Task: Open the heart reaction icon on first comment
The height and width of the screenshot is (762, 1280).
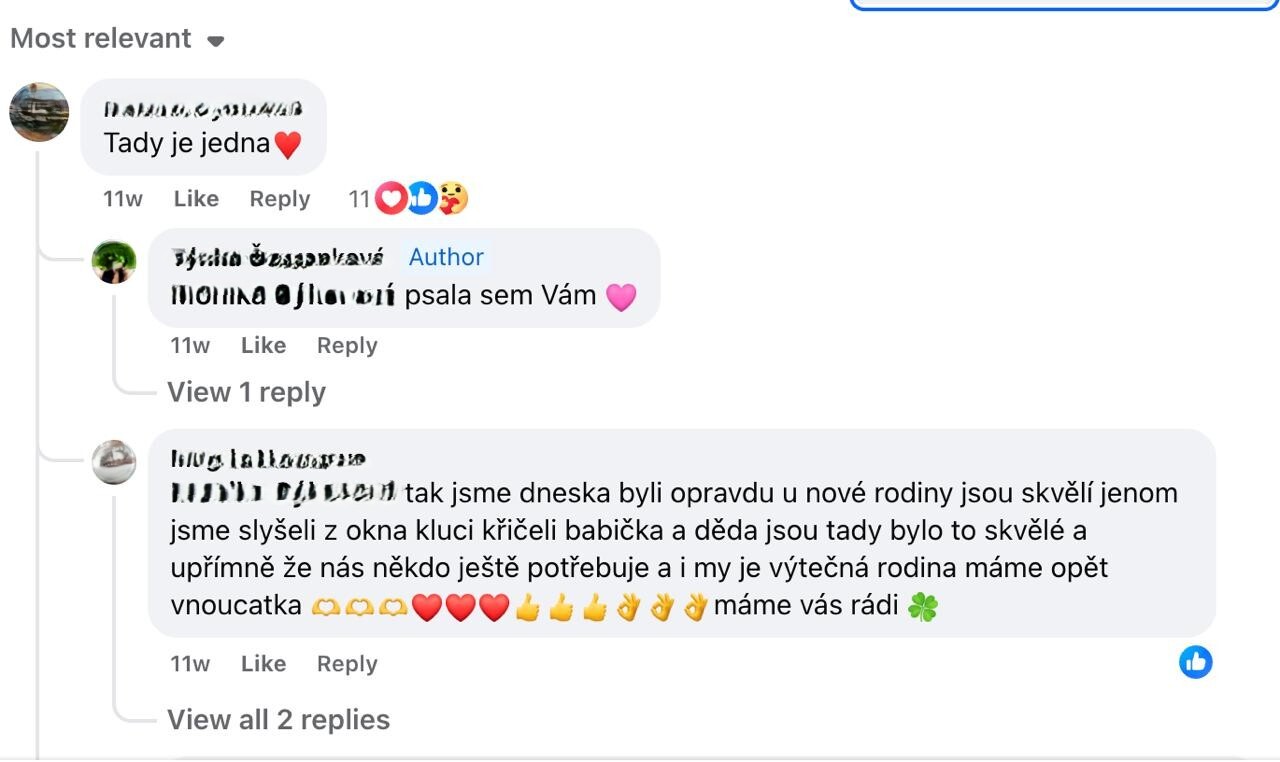Action: click(391, 199)
